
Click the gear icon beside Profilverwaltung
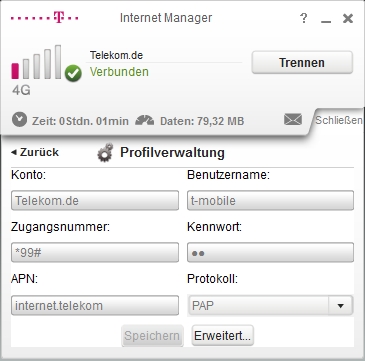105,153
